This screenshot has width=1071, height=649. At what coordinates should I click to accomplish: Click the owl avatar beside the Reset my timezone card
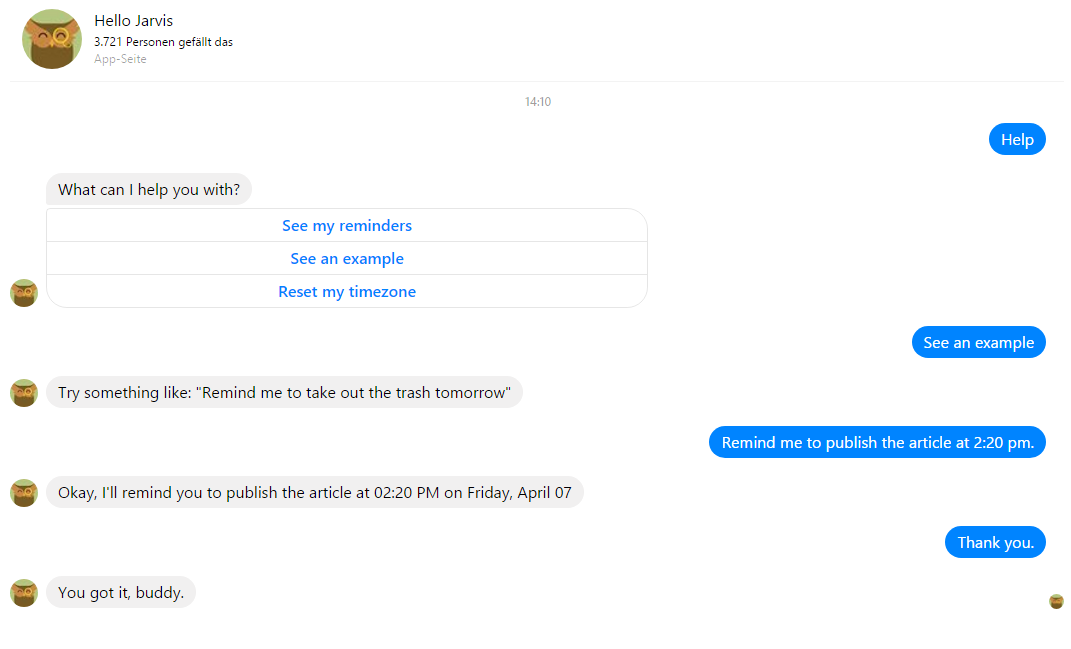pos(24,293)
